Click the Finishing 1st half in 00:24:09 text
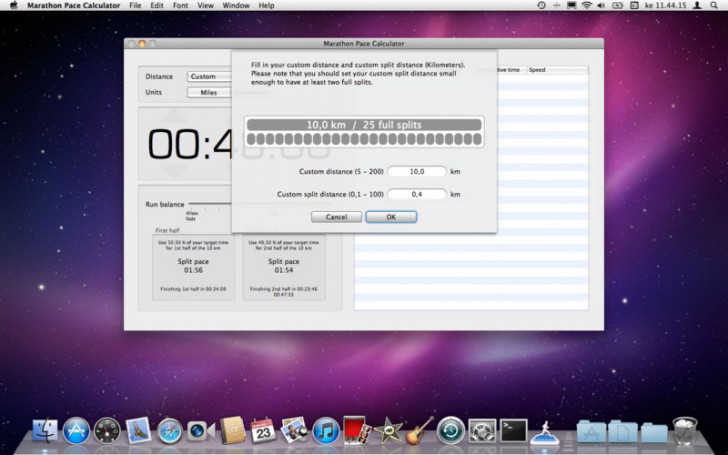Image resolution: width=728 pixels, height=455 pixels. click(193, 289)
